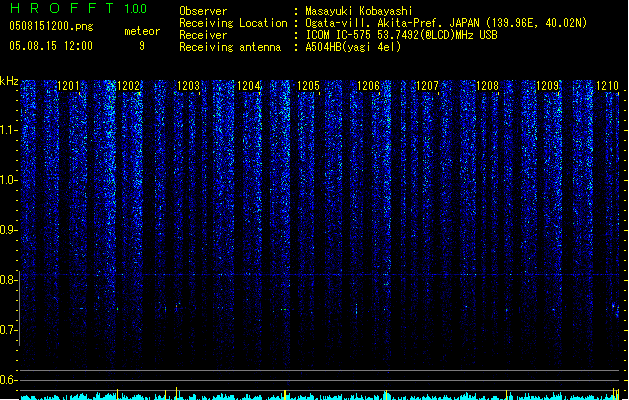The height and width of the screenshot is (400, 629).
Task: Click the Ogata-vill. Akita-Pref. JAPAN location text
Action: (x=446, y=23)
